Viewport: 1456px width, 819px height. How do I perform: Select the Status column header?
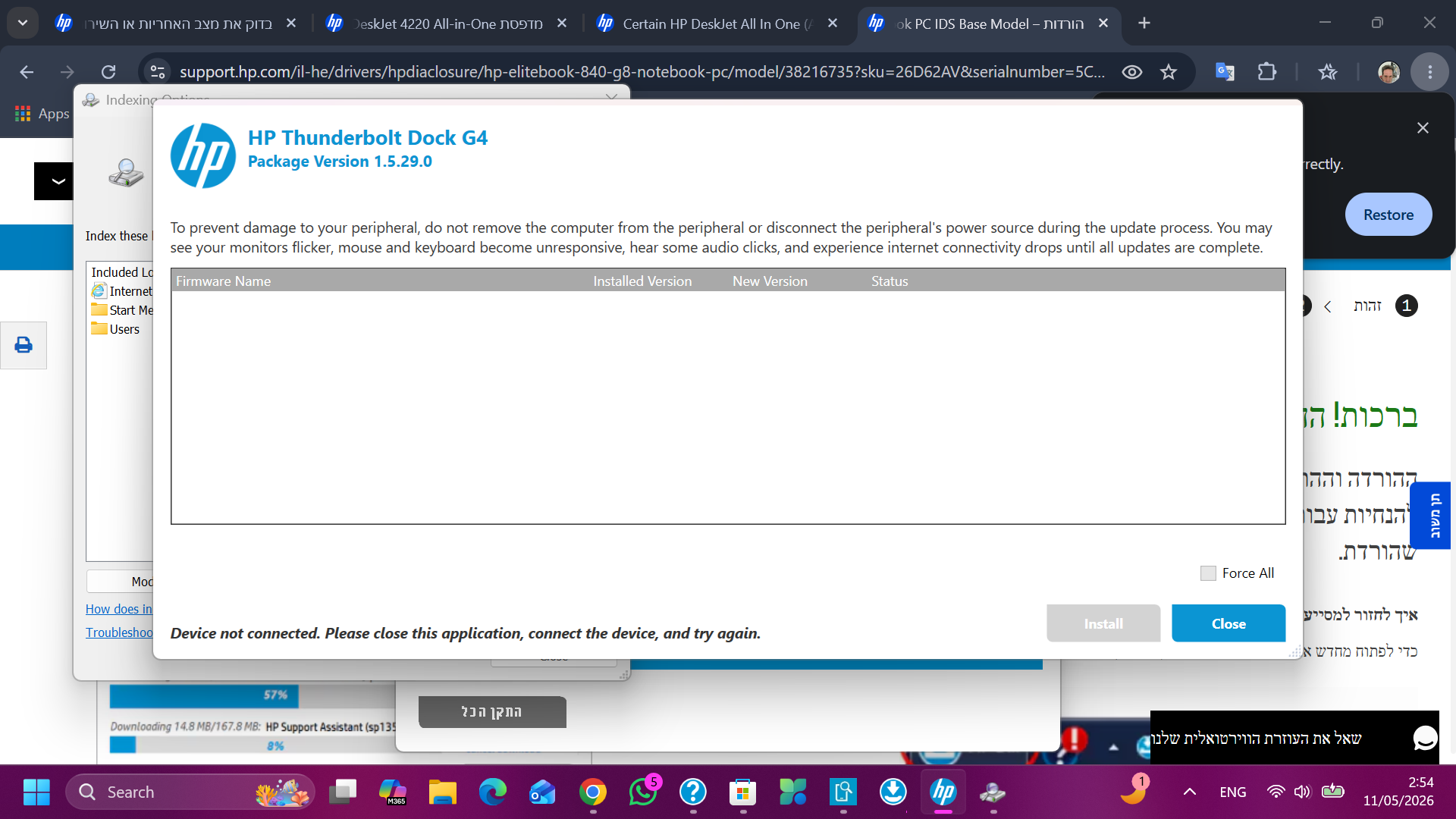tap(890, 281)
